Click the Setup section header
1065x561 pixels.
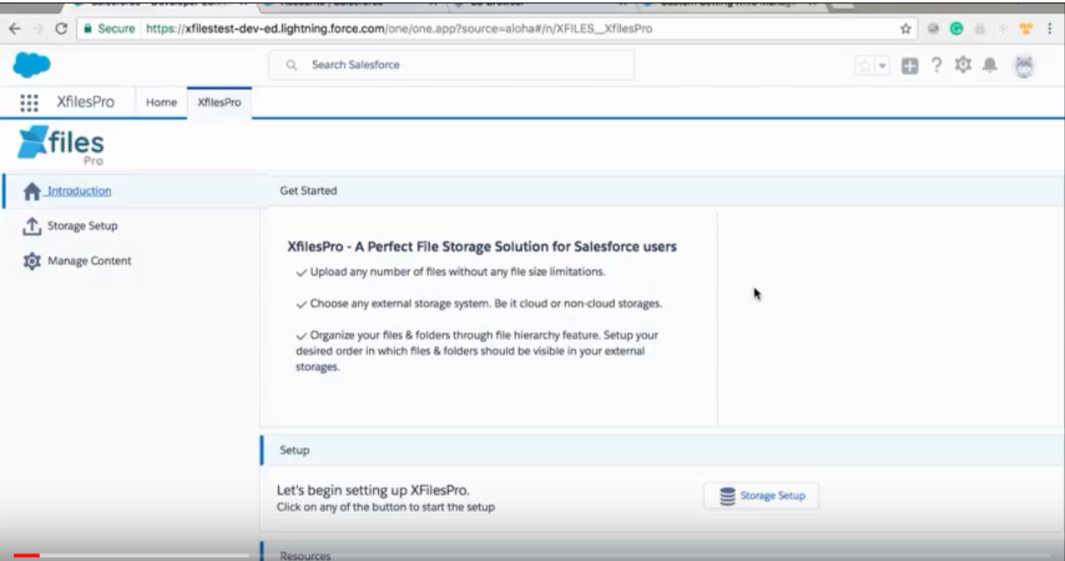(x=662, y=450)
